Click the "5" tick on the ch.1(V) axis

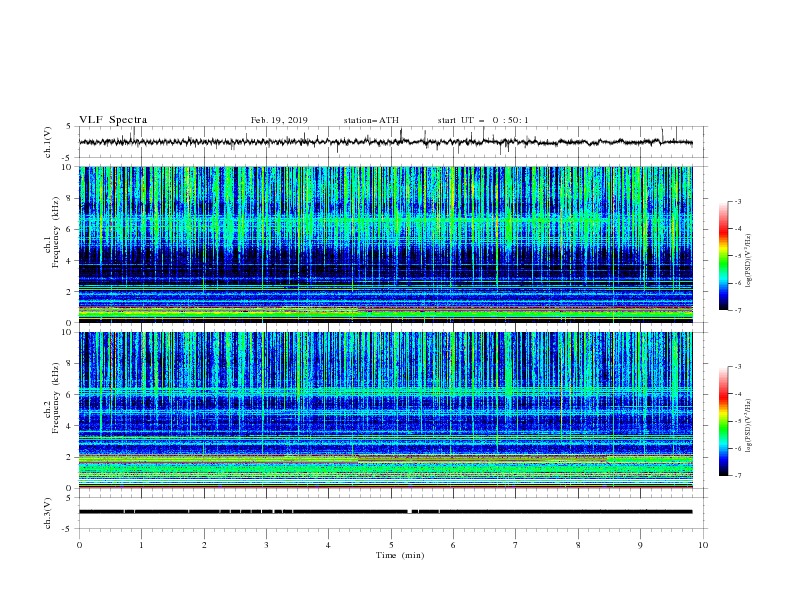click(x=70, y=126)
